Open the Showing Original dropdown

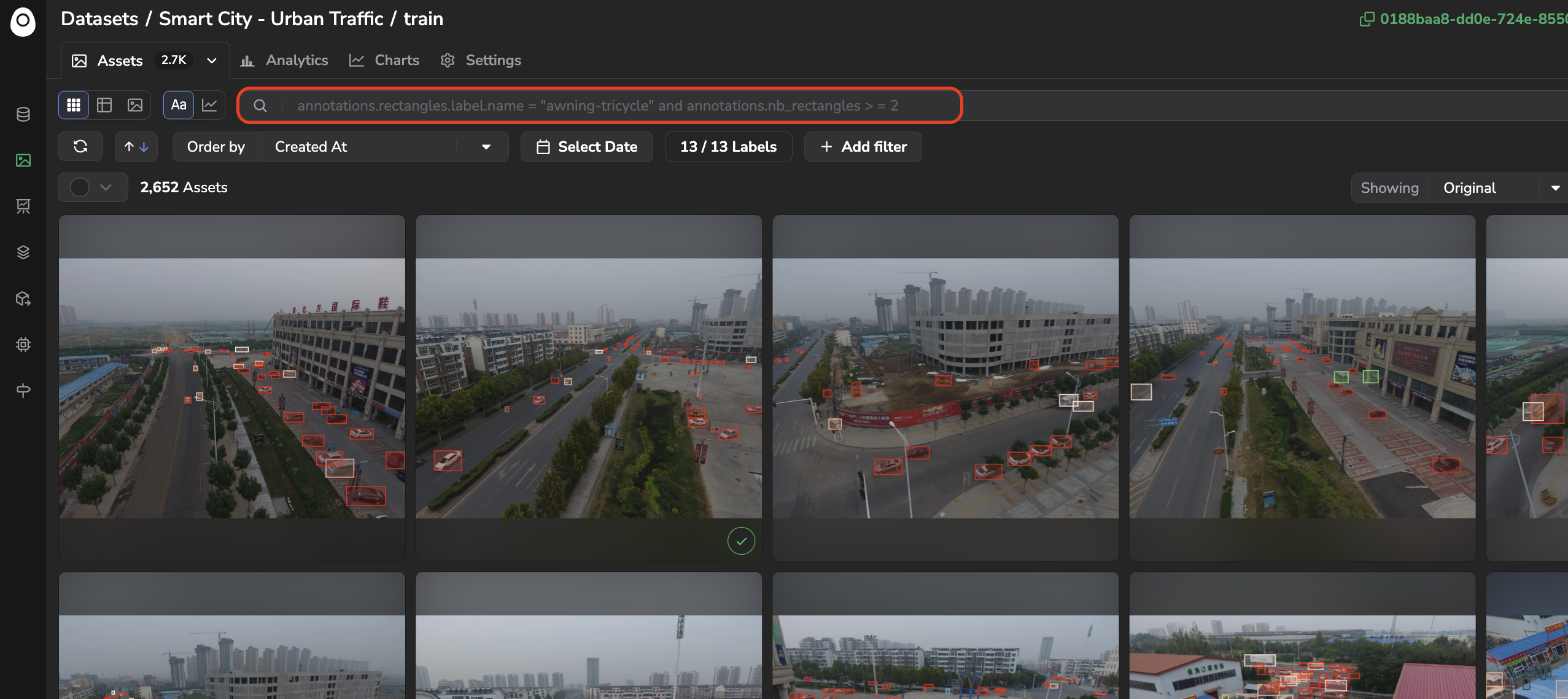[1499, 188]
